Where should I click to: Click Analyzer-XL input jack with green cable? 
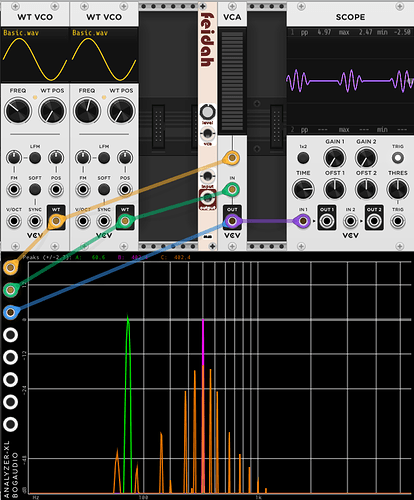tap(11, 290)
